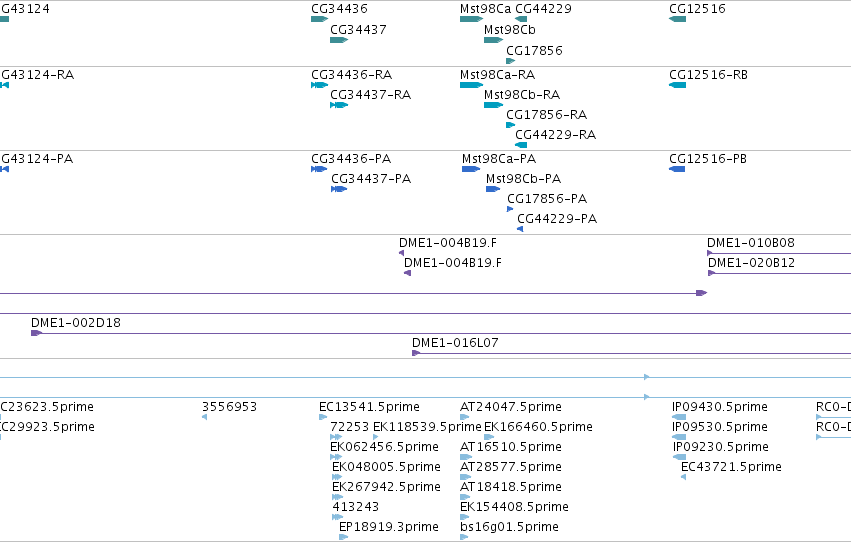Select transcript CG34436-RA
Image resolution: width=851 pixels, height=542 pixels.
(352, 75)
